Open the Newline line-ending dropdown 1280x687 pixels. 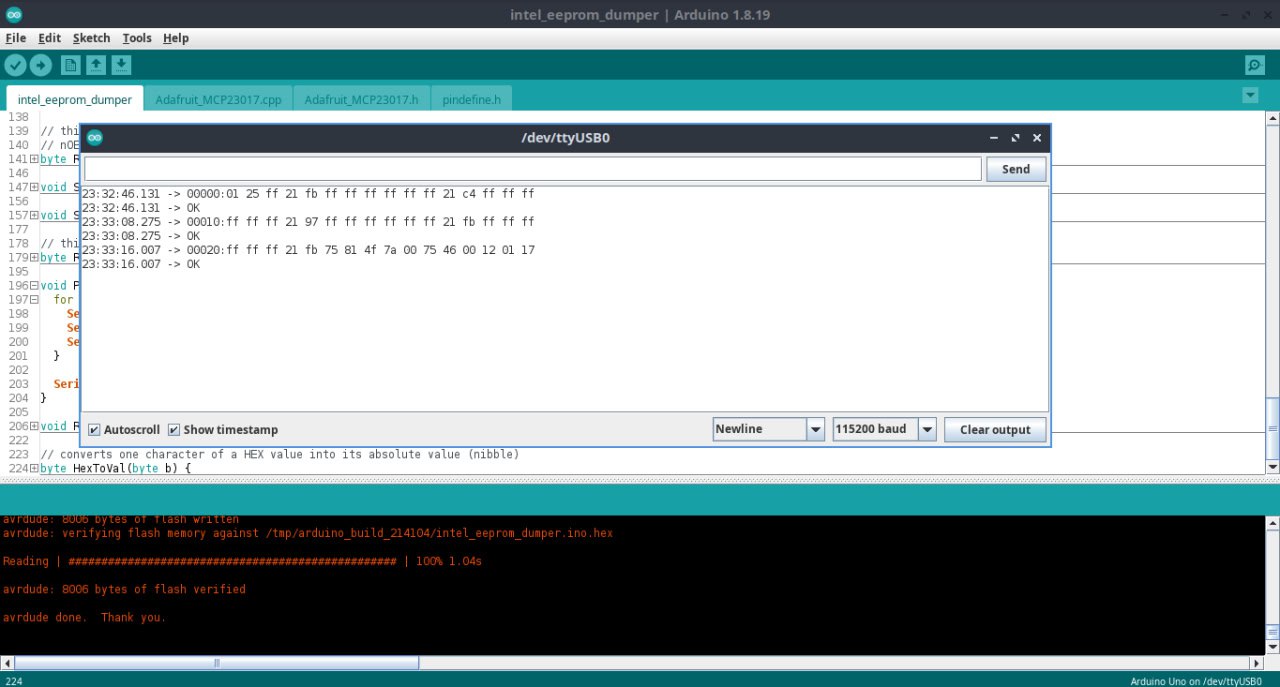(x=815, y=429)
